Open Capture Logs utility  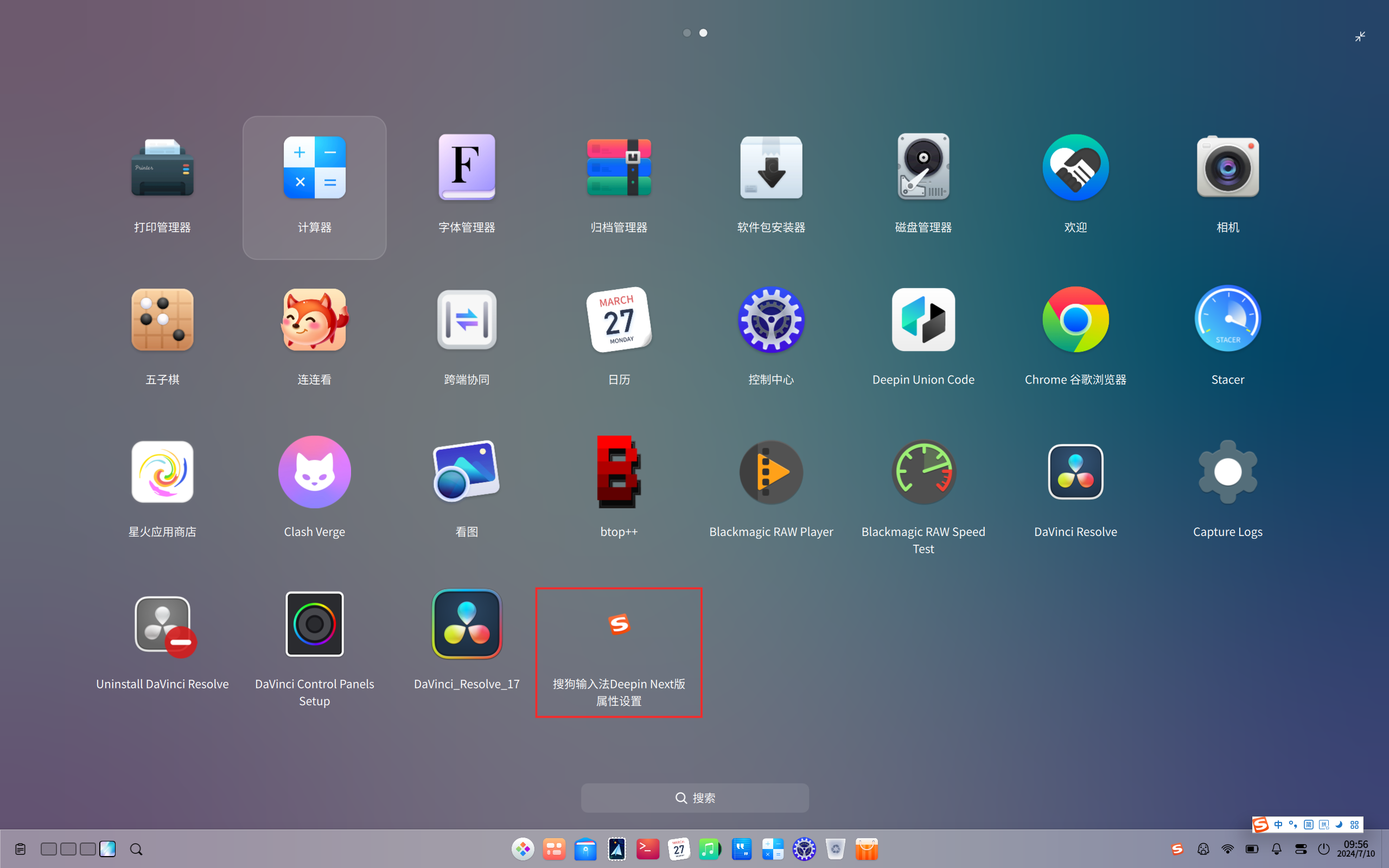(1227, 489)
